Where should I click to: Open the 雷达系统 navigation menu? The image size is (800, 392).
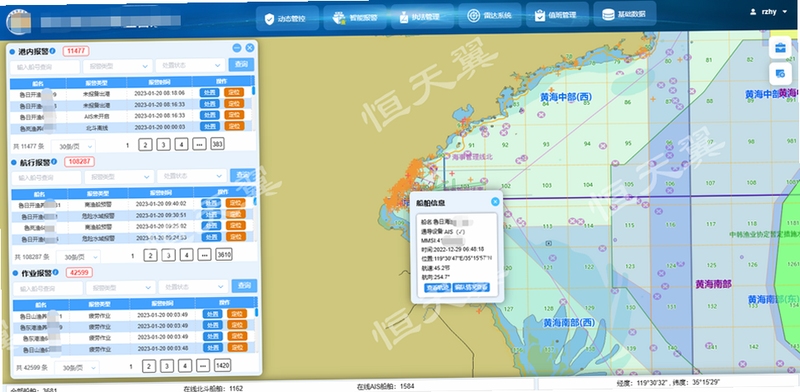click(490, 15)
